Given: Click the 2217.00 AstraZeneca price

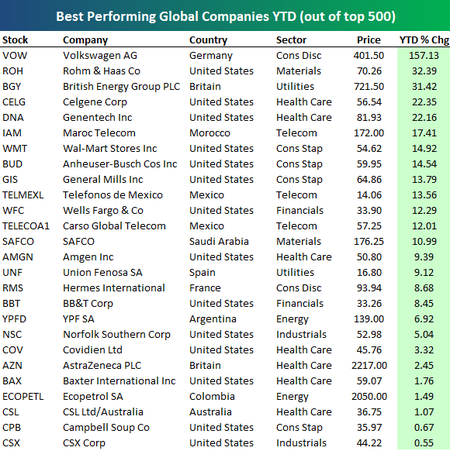Looking at the screenshot, I should [x=369, y=365].
